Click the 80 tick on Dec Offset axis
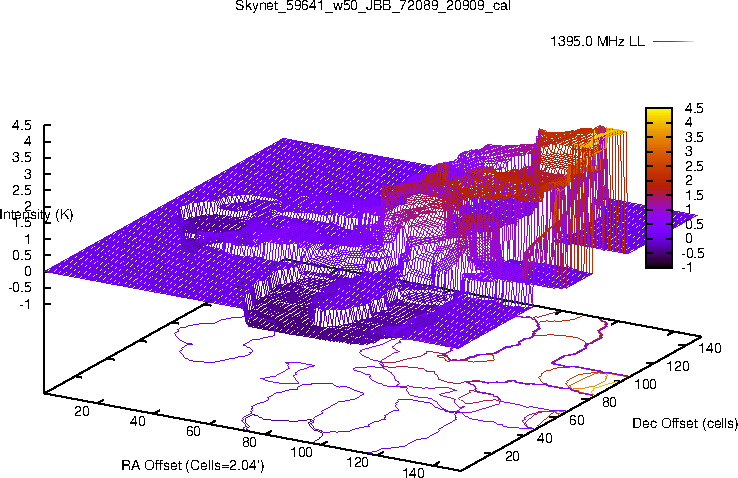 click(610, 402)
